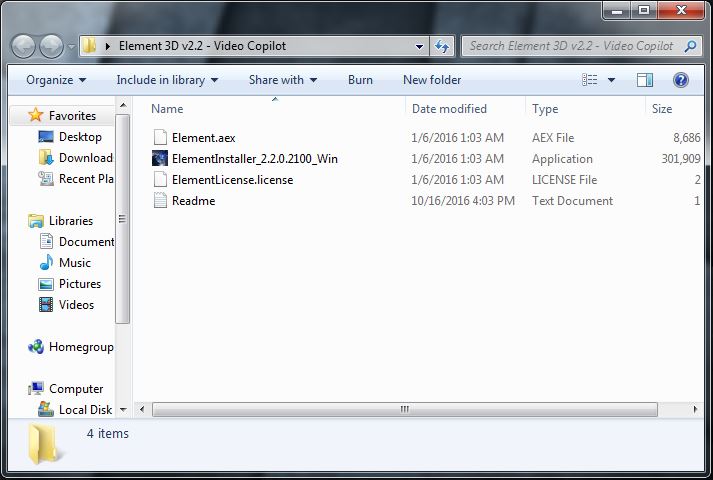The width and height of the screenshot is (713, 480).
Task: Sort by Name column header
Action: point(167,109)
